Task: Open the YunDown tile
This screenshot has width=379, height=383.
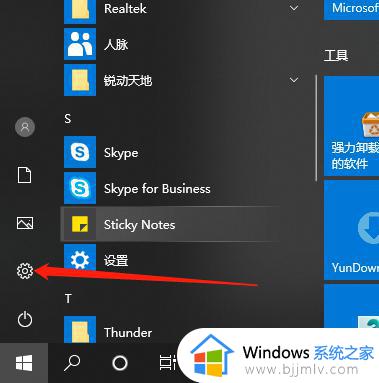Action: tap(351, 230)
